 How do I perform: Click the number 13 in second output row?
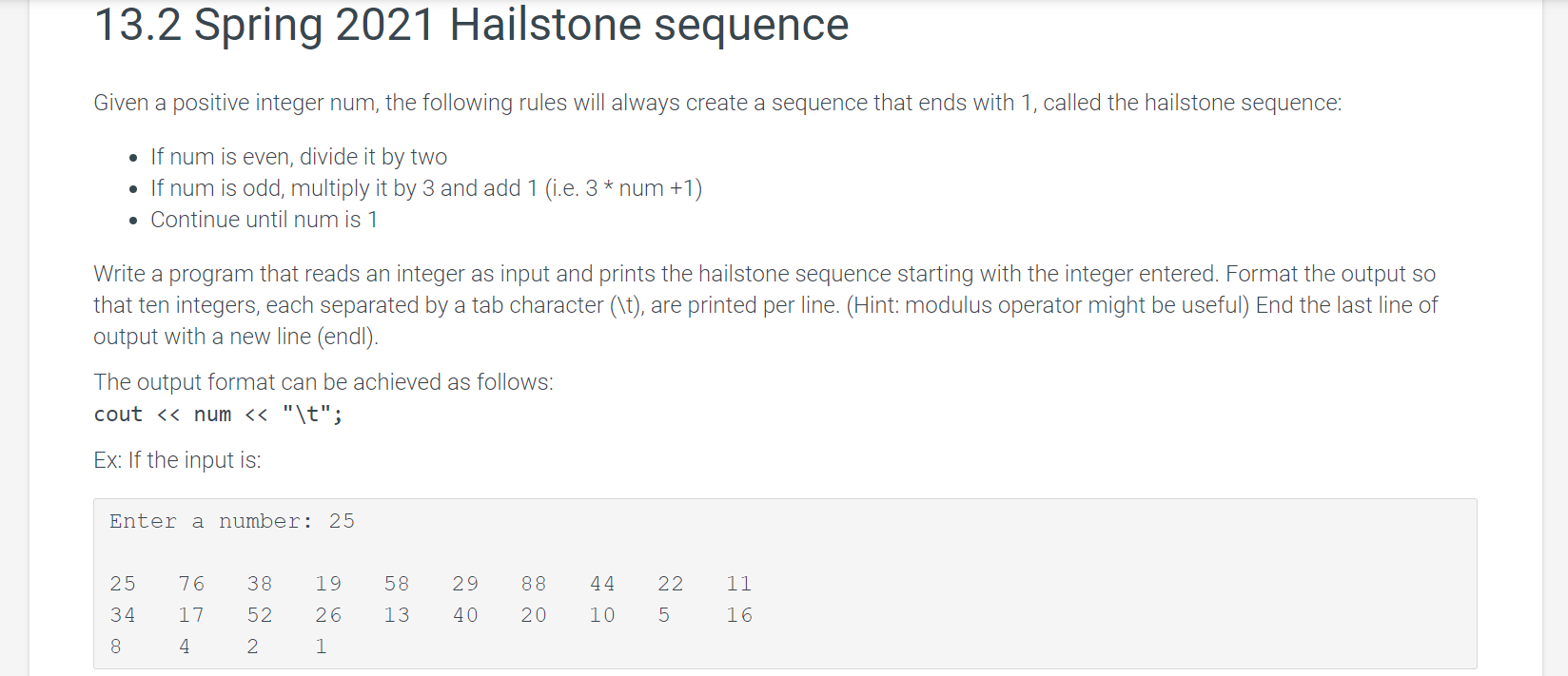click(397, 615)
